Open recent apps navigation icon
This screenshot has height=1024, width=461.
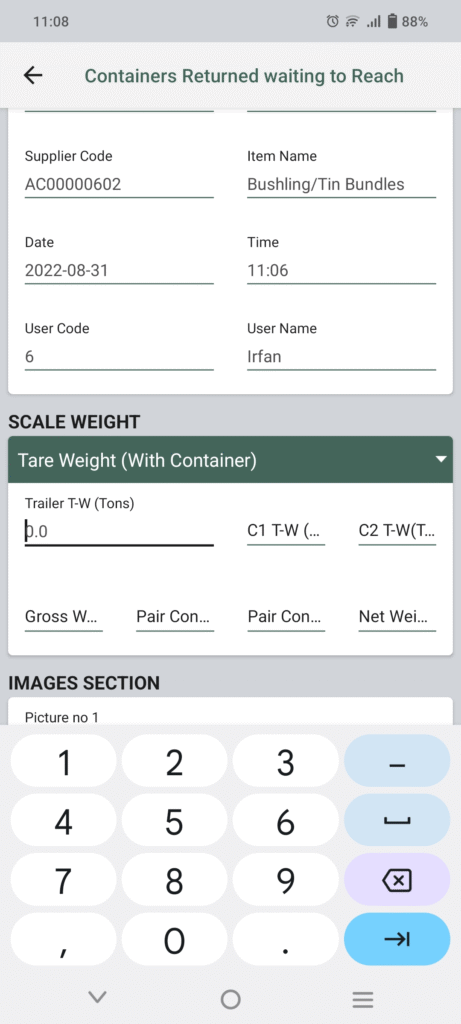(x=363, y=999)
